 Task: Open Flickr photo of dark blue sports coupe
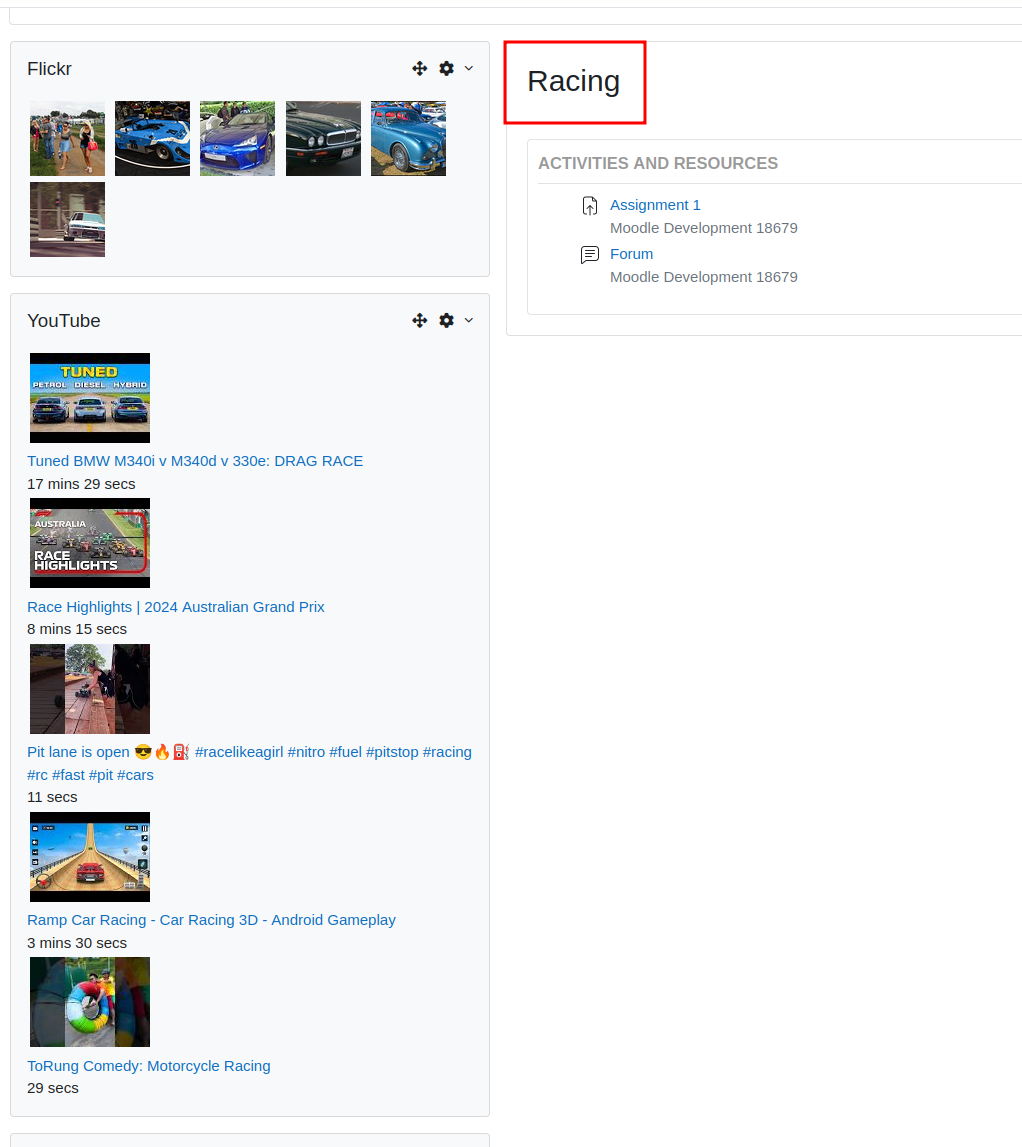(238, 138)
